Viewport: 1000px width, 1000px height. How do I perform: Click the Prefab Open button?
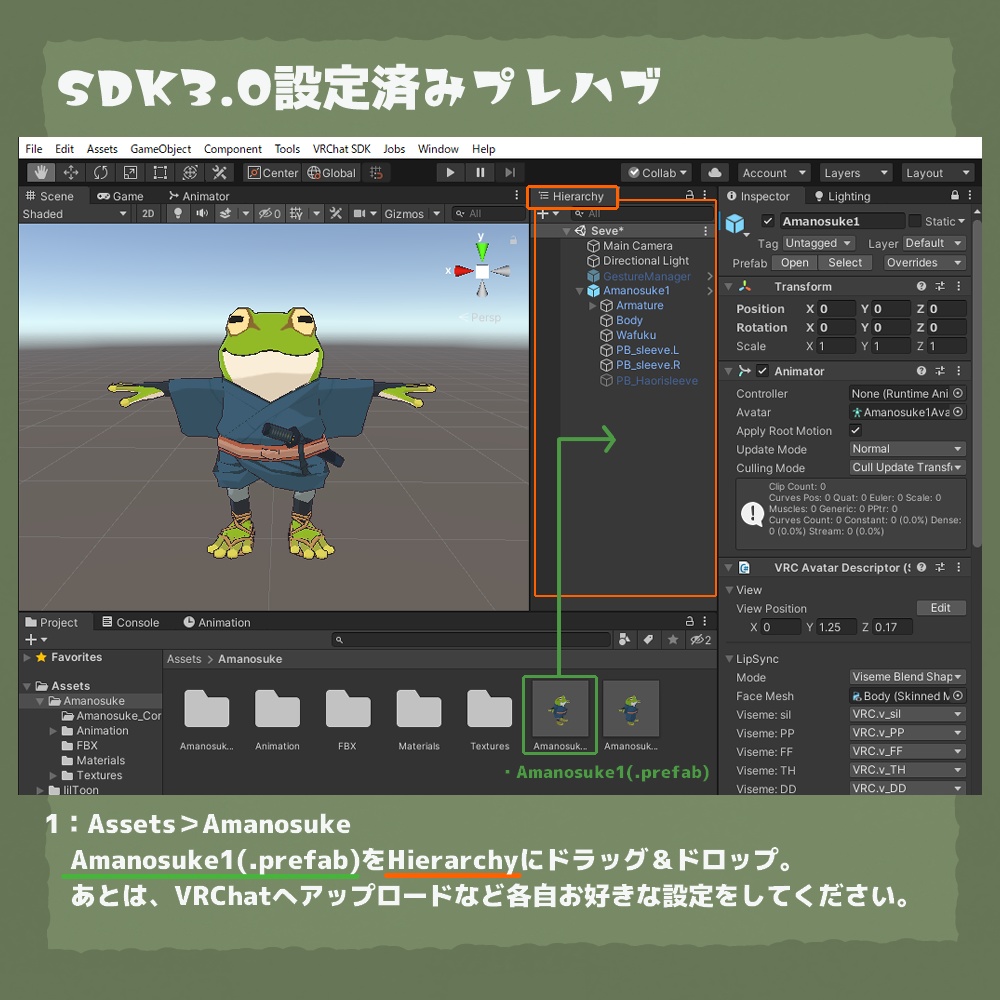point(794,262)
